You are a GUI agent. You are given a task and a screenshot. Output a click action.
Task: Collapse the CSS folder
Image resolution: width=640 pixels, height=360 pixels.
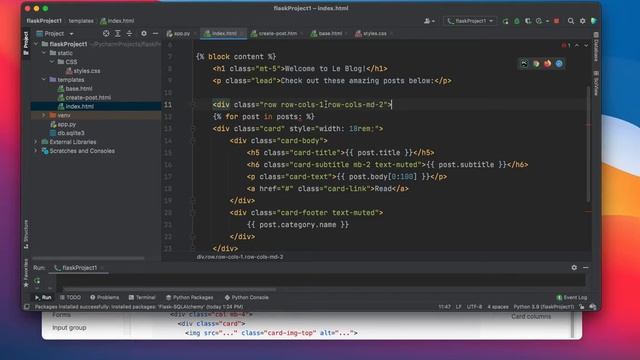click(x=52, y=62)
